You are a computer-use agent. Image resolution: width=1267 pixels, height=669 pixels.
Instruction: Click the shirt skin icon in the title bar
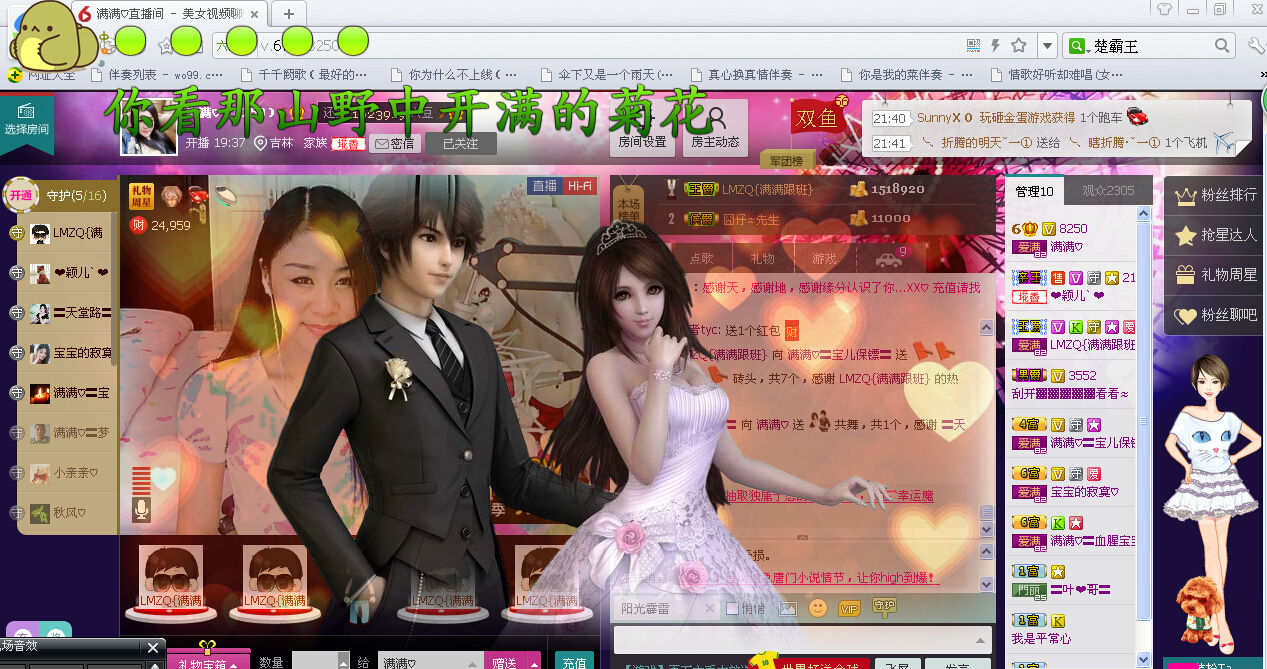(1164, 9)
